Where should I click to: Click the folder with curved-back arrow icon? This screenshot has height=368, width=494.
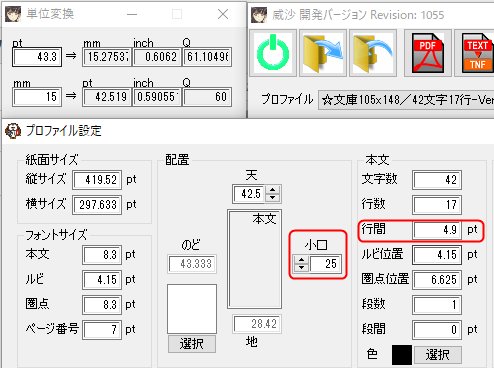[373, 53]
